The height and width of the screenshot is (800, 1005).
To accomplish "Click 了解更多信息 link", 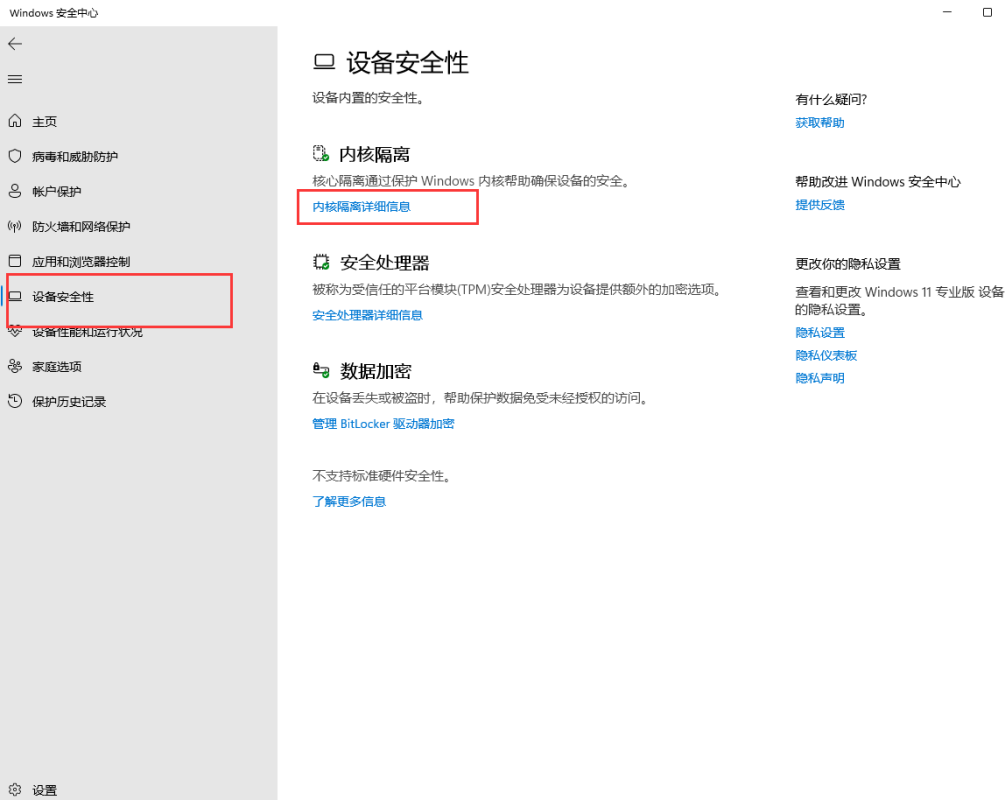I will [x=349, y=502].
